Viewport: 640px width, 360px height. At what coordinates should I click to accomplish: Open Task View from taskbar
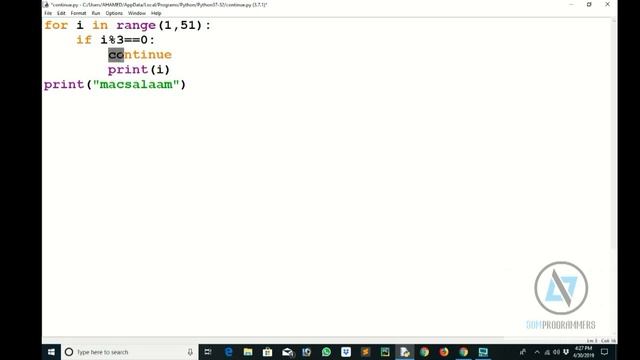point(208,352)
